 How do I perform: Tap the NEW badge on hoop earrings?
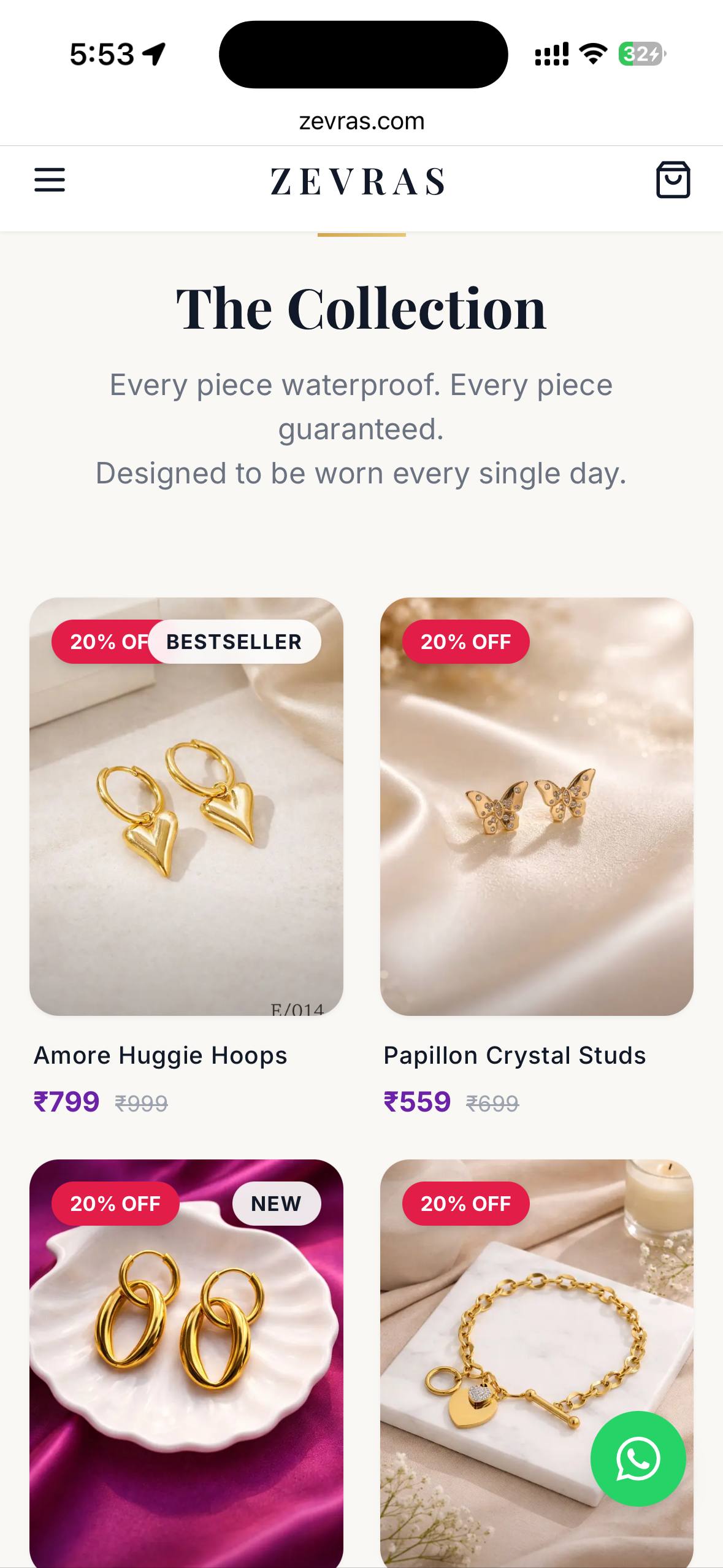[276, 1204]
